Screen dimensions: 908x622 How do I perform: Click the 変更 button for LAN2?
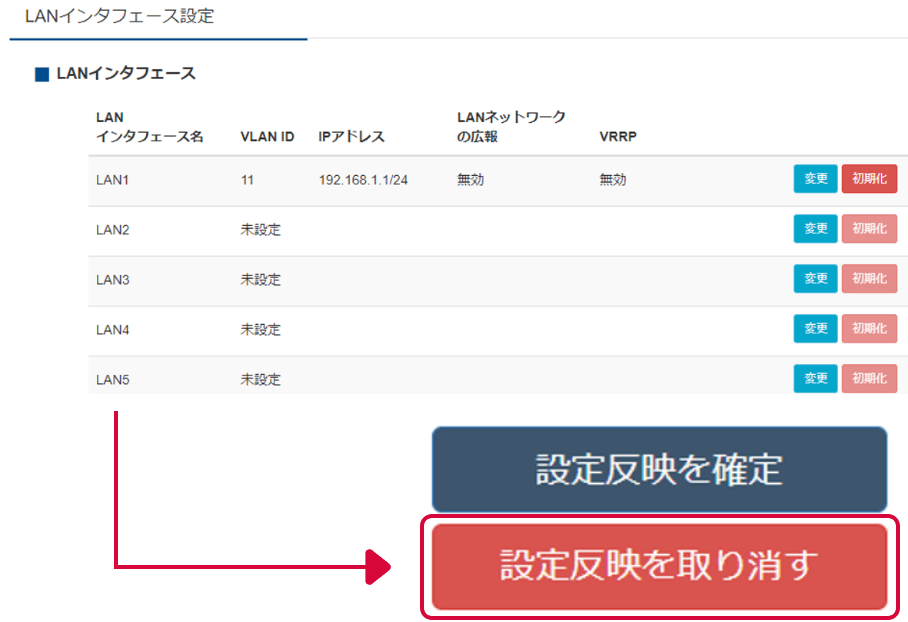click(815, 228)
